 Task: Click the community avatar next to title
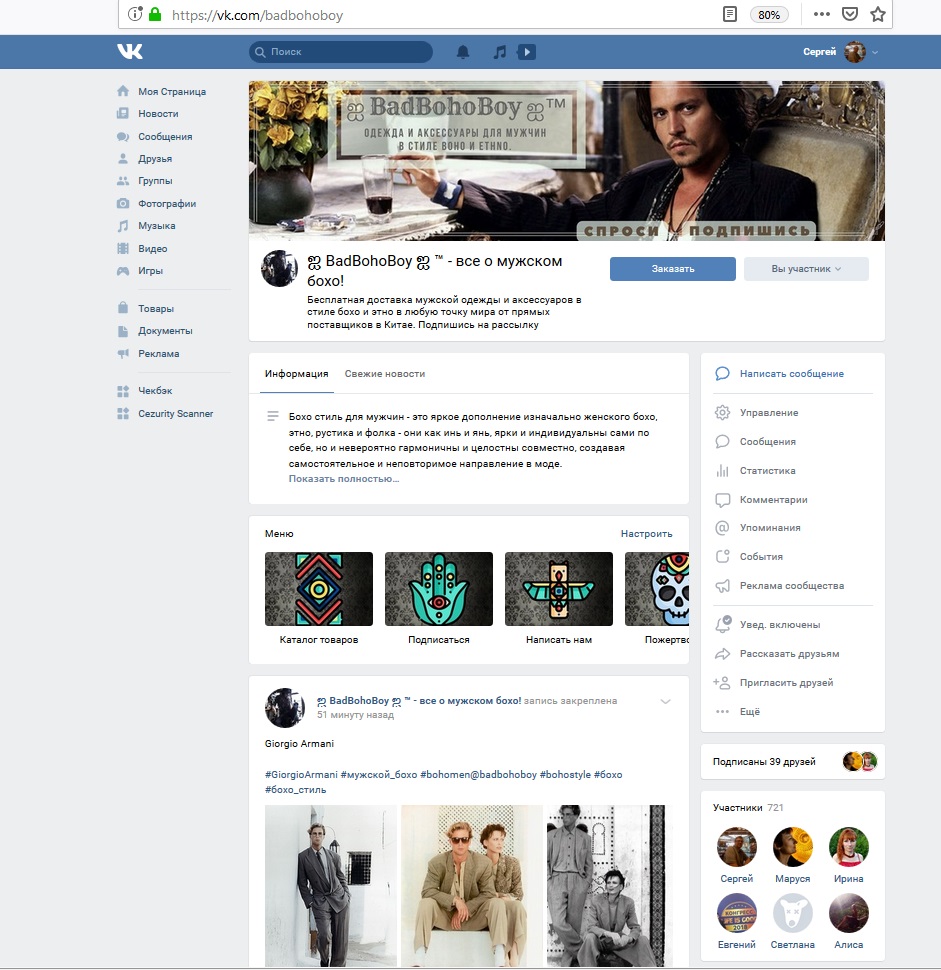pyautogui.click(x=280, y=268)
